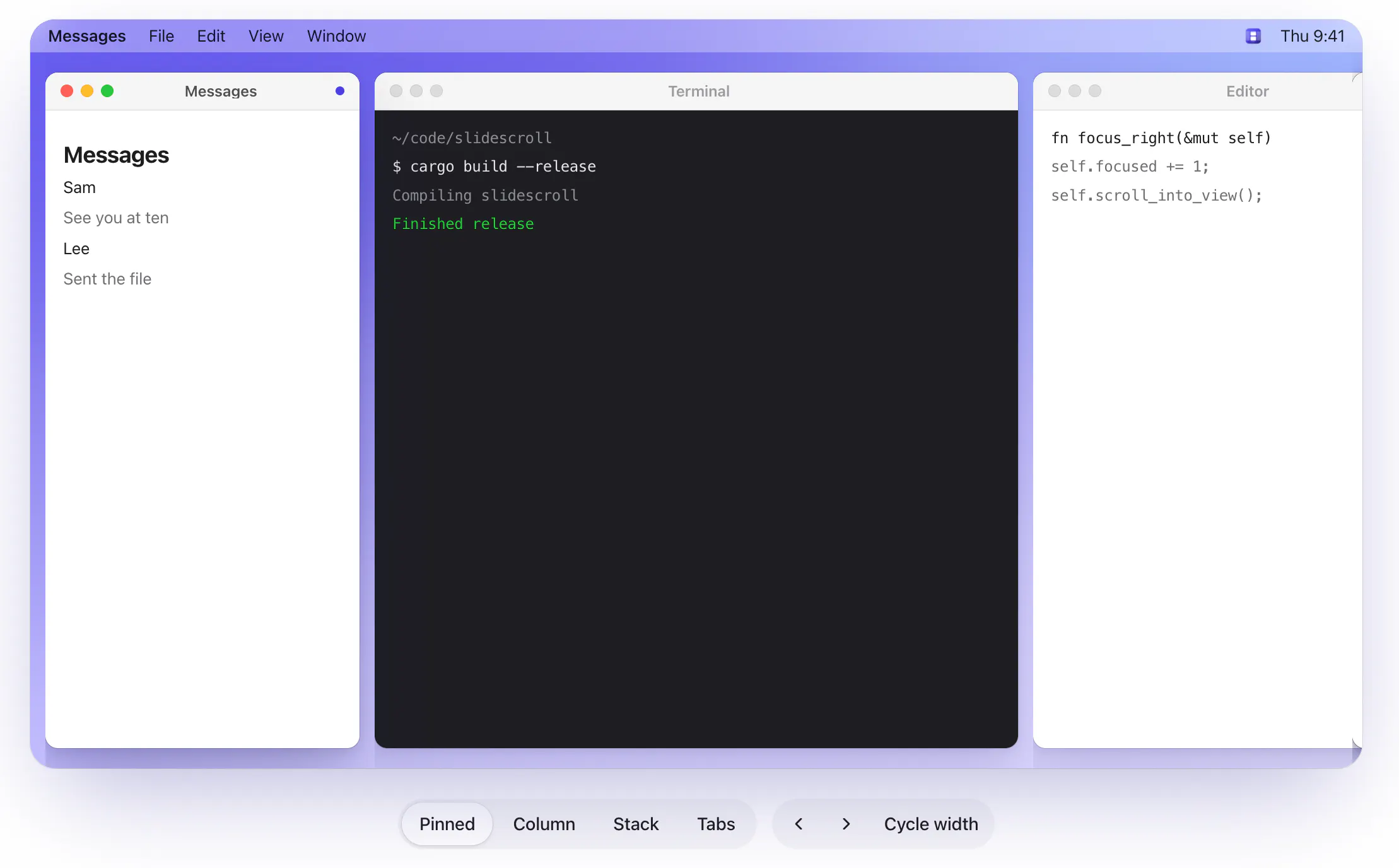Click the 'Compiling slidescroll' output line
This screenshot has height=868, width=1399.
[x=485, y=196]
